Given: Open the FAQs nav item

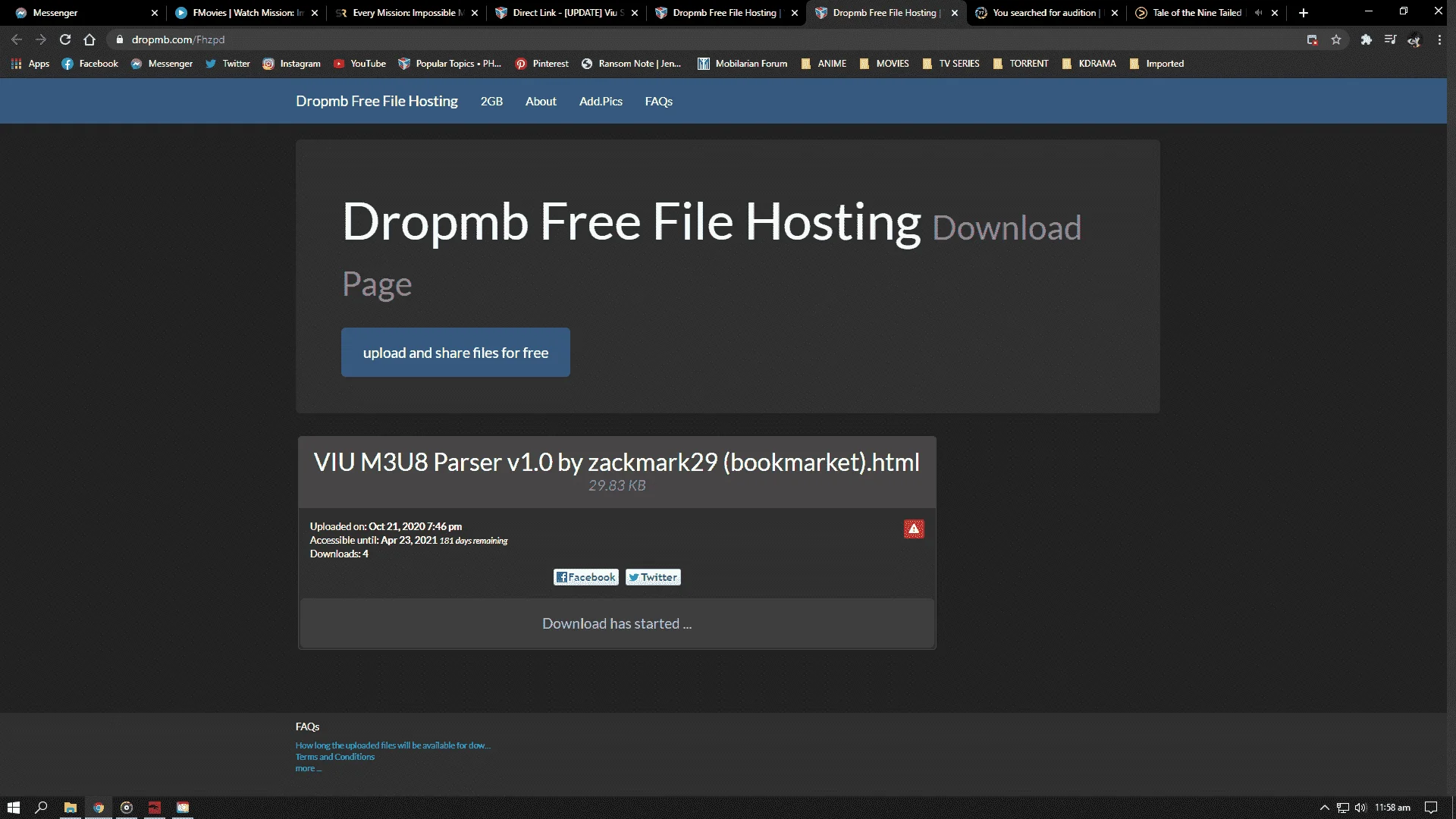Looking at the screenshot, I should pyautogui.click(x=659, y=101).
